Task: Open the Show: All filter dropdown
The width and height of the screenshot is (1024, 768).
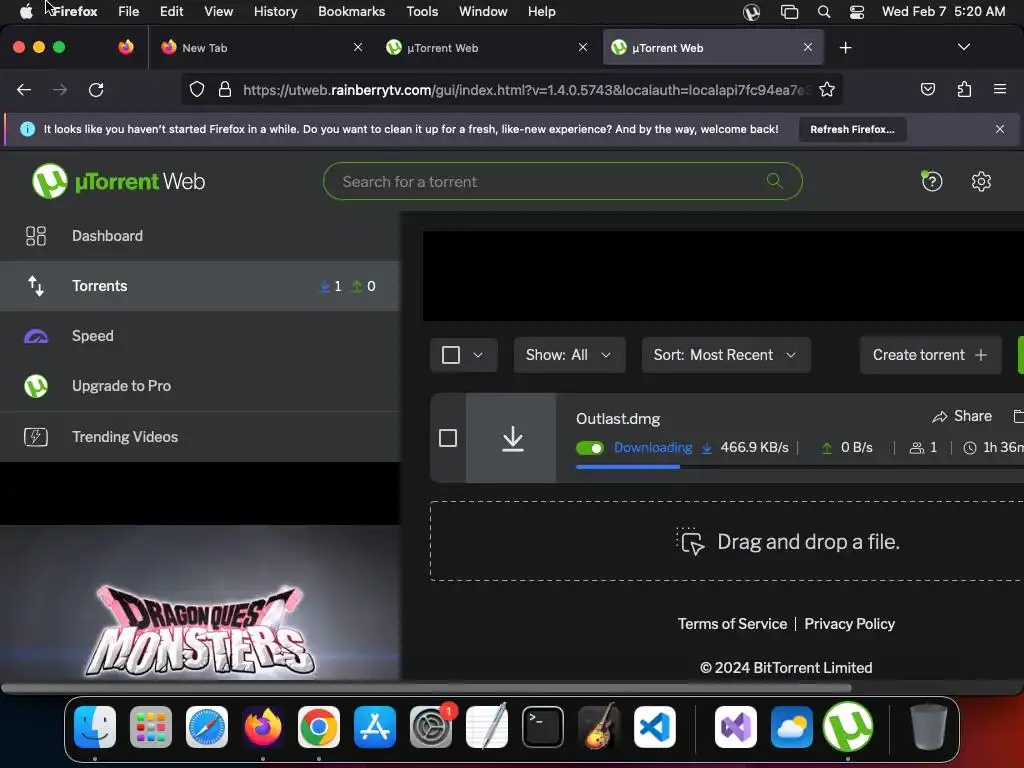Action: (569, 355)
